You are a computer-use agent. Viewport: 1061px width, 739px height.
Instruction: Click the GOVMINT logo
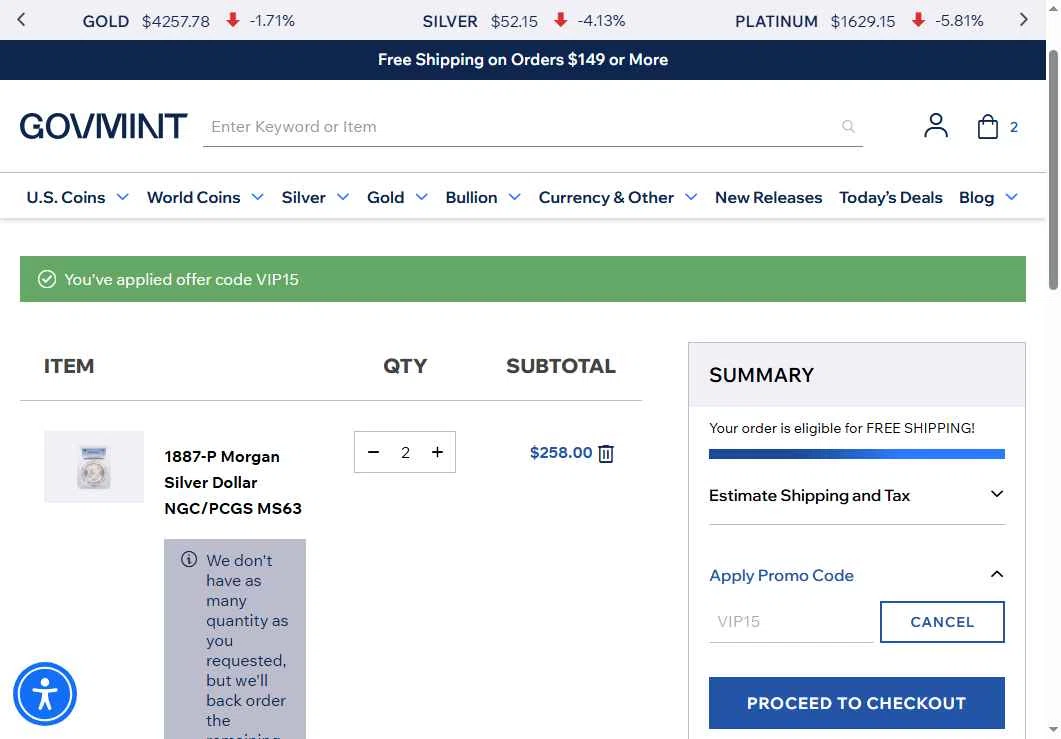tap(103, 126)
